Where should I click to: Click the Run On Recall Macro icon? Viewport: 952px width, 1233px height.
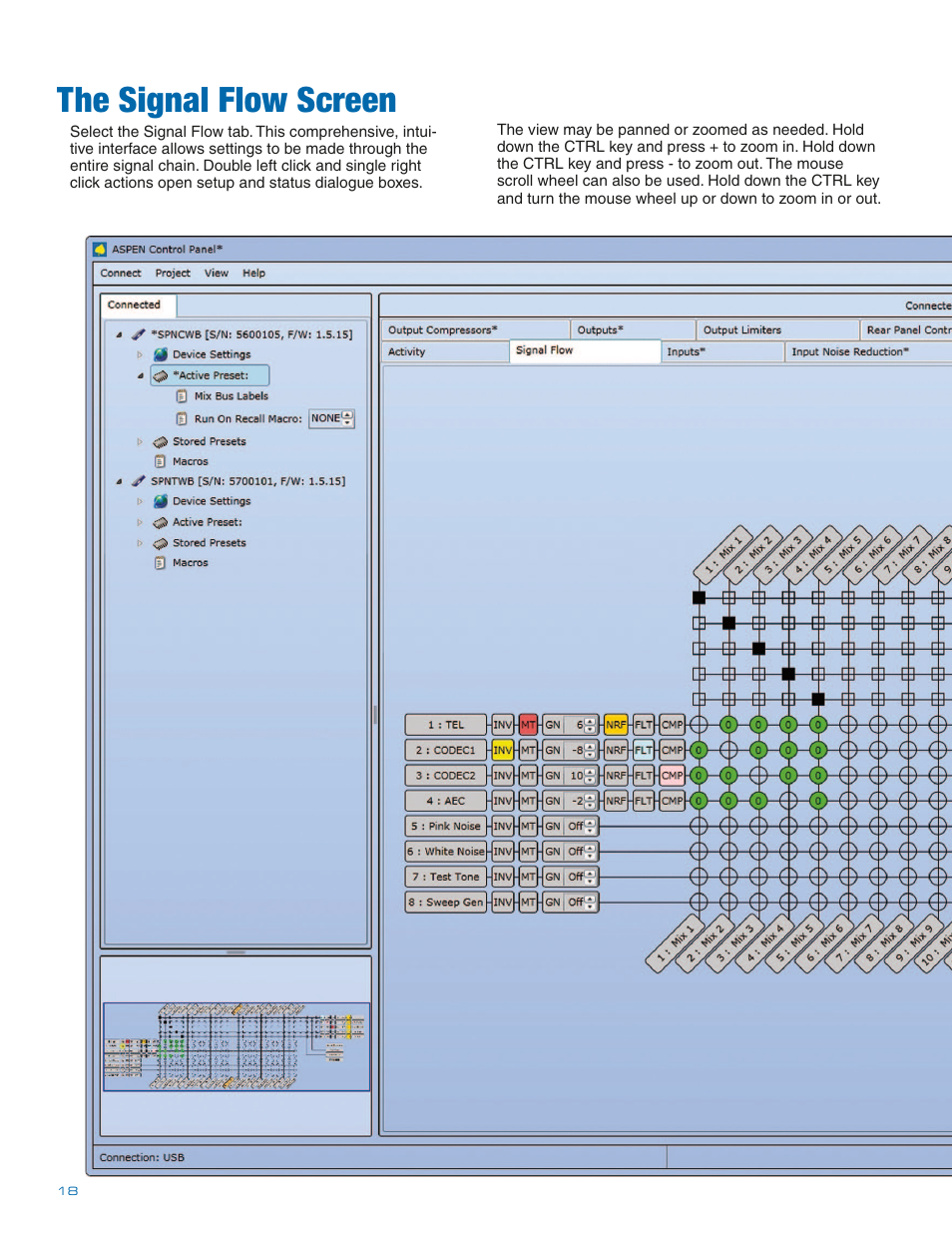click(182, 418)
